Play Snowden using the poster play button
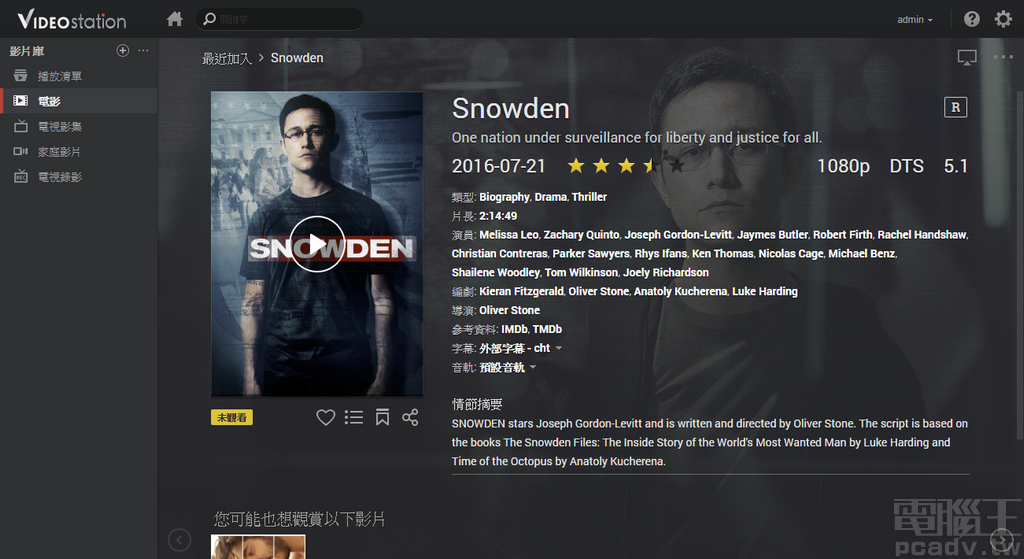The width and height of the screenshot is (1024, 559). [x=317, y=244]
